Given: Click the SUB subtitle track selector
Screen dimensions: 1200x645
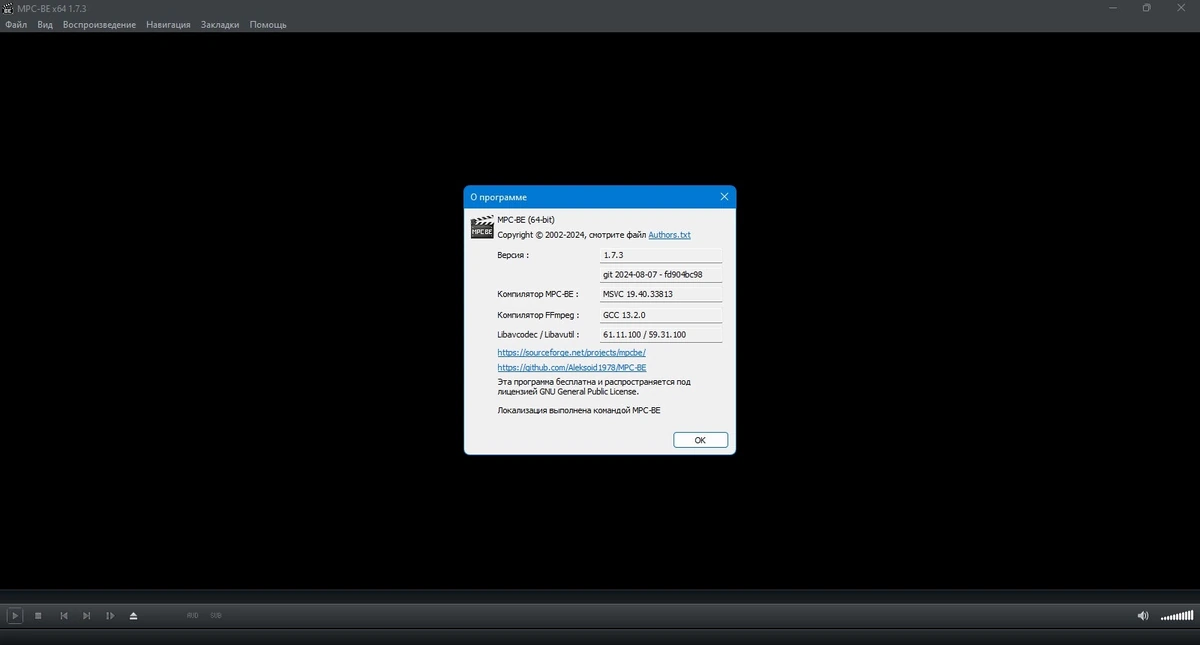Looking at the screenshot, I should coord(216,616).
